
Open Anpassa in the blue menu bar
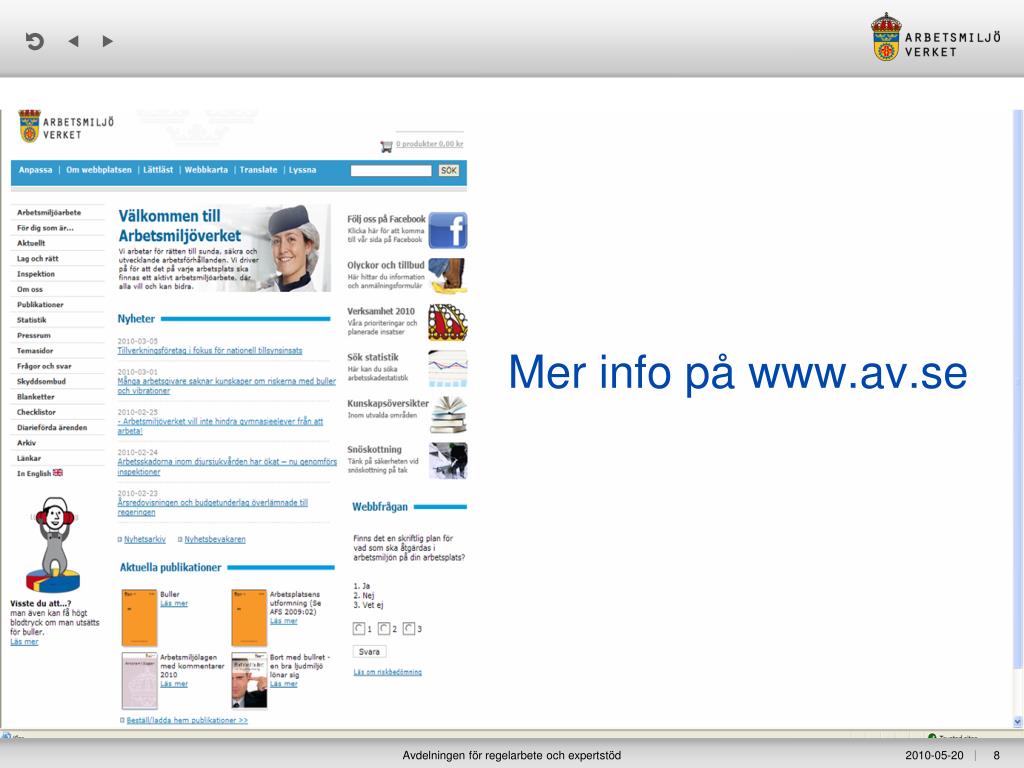coord(35,170)
